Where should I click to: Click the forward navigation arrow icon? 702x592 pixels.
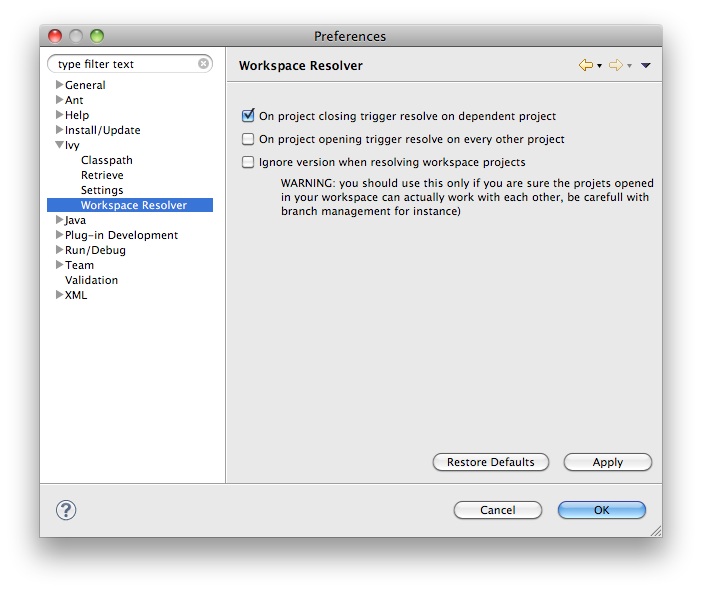point(615,65)
